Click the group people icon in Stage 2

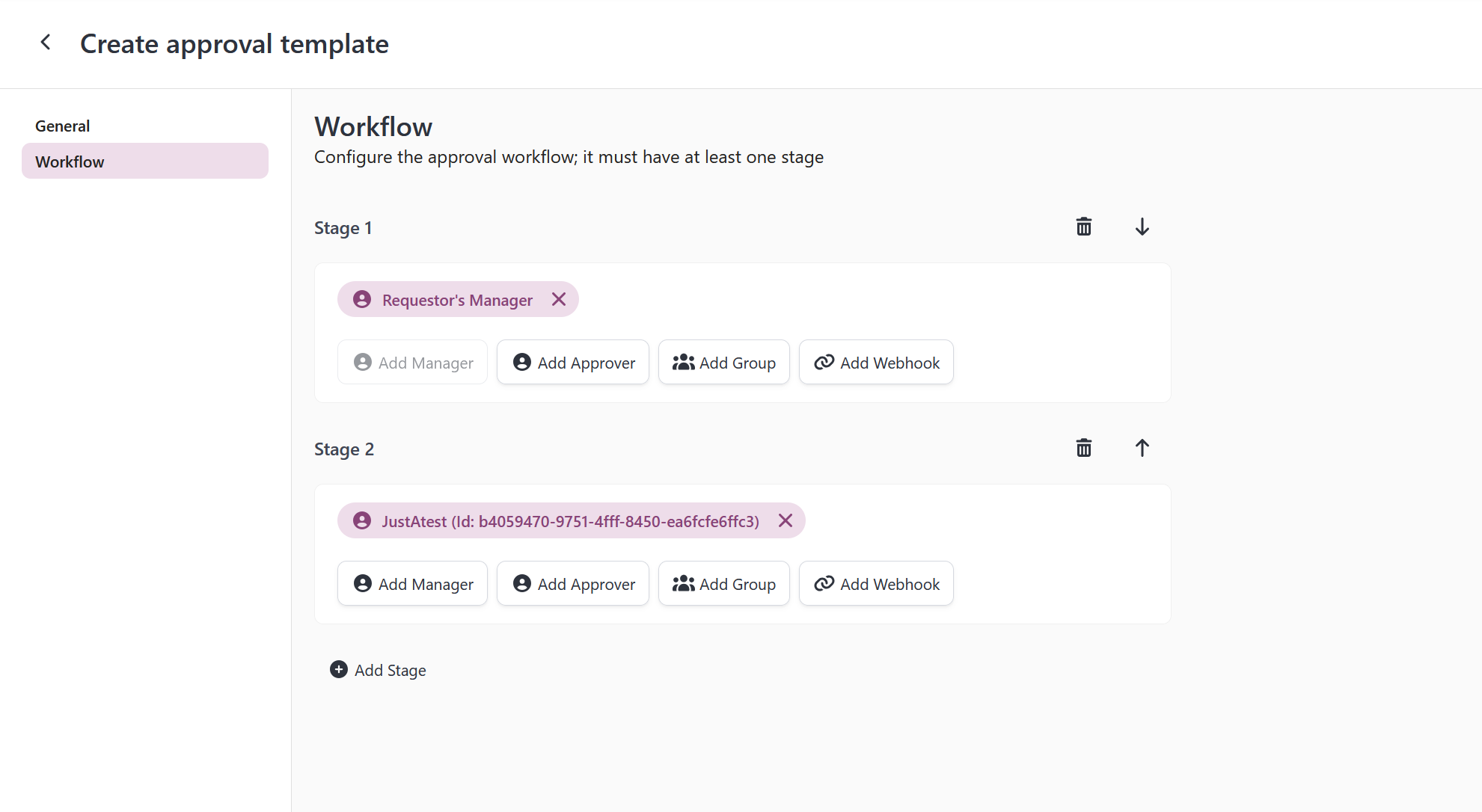[683, 582]
